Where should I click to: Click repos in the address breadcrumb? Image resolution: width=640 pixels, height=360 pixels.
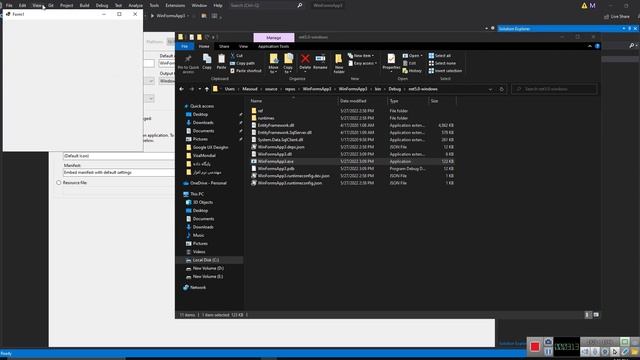290,89
